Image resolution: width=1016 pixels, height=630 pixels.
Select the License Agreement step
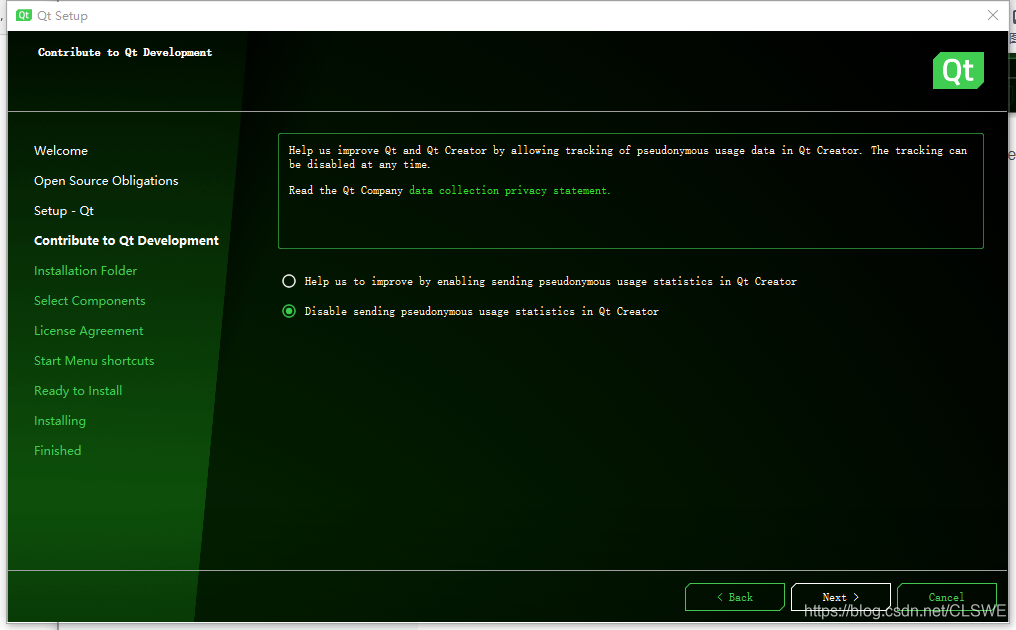click(89, 331)
